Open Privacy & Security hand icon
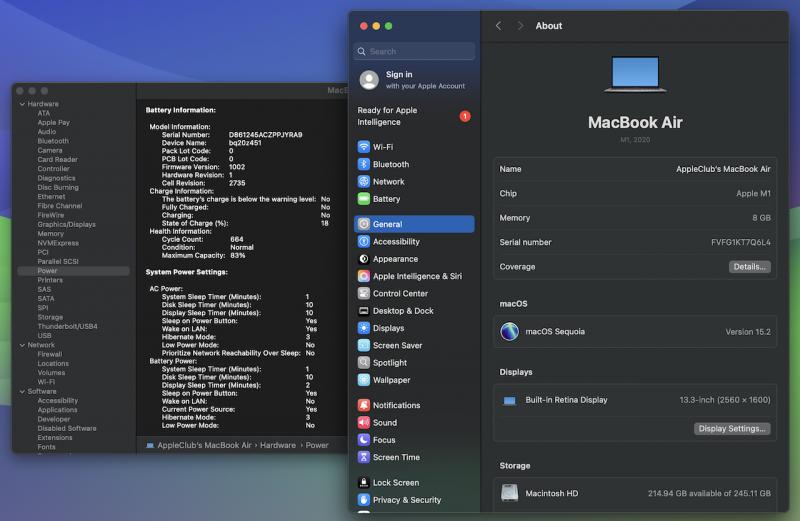The image size is (800, 521). coord(363,500)
